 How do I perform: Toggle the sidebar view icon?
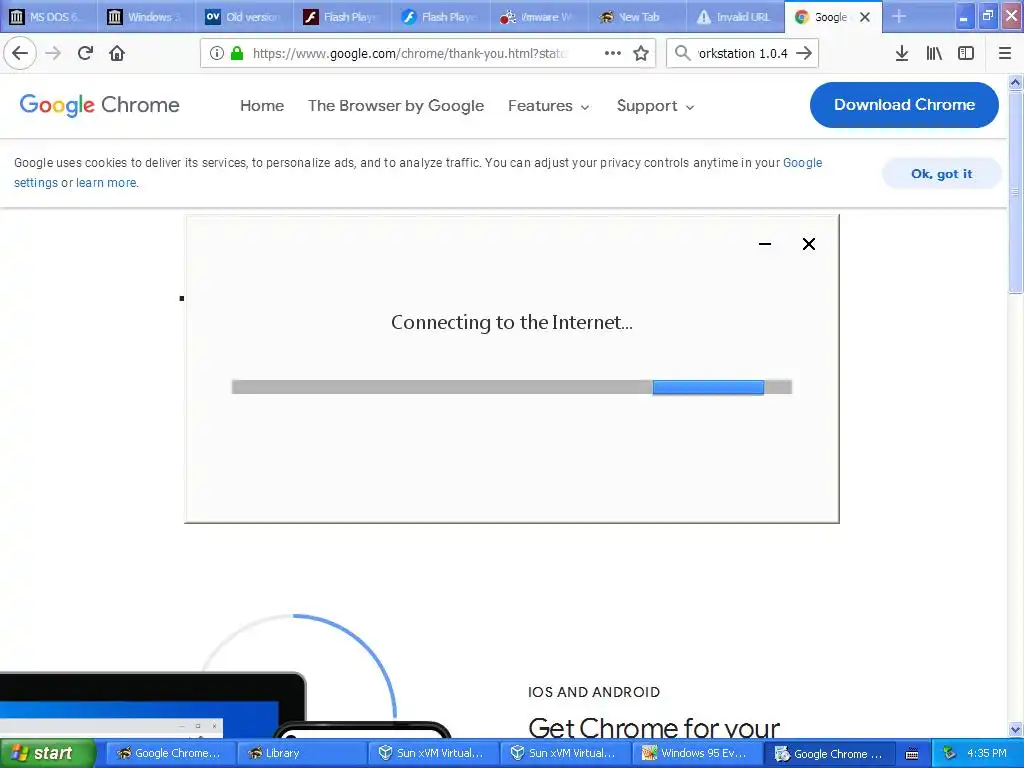pos(966,54)
